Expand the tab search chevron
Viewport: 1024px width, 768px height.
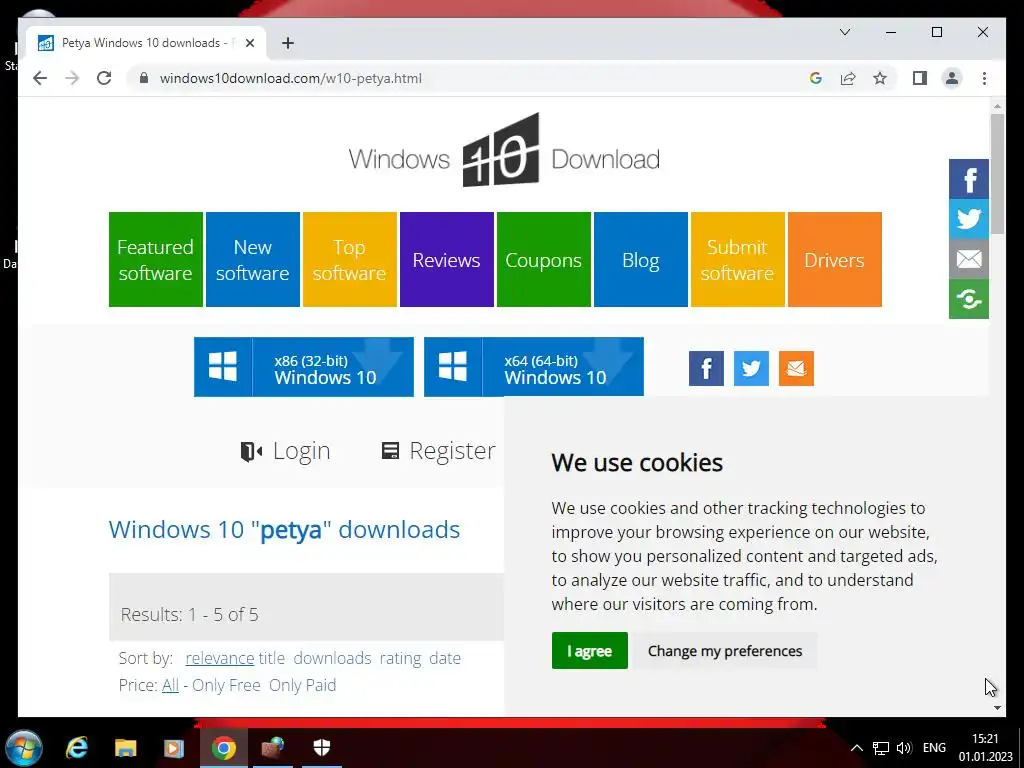(x=844, y=32)
